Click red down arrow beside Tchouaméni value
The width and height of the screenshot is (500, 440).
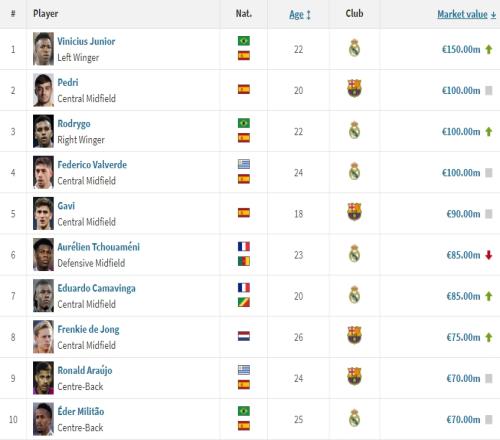coord(489,255)
